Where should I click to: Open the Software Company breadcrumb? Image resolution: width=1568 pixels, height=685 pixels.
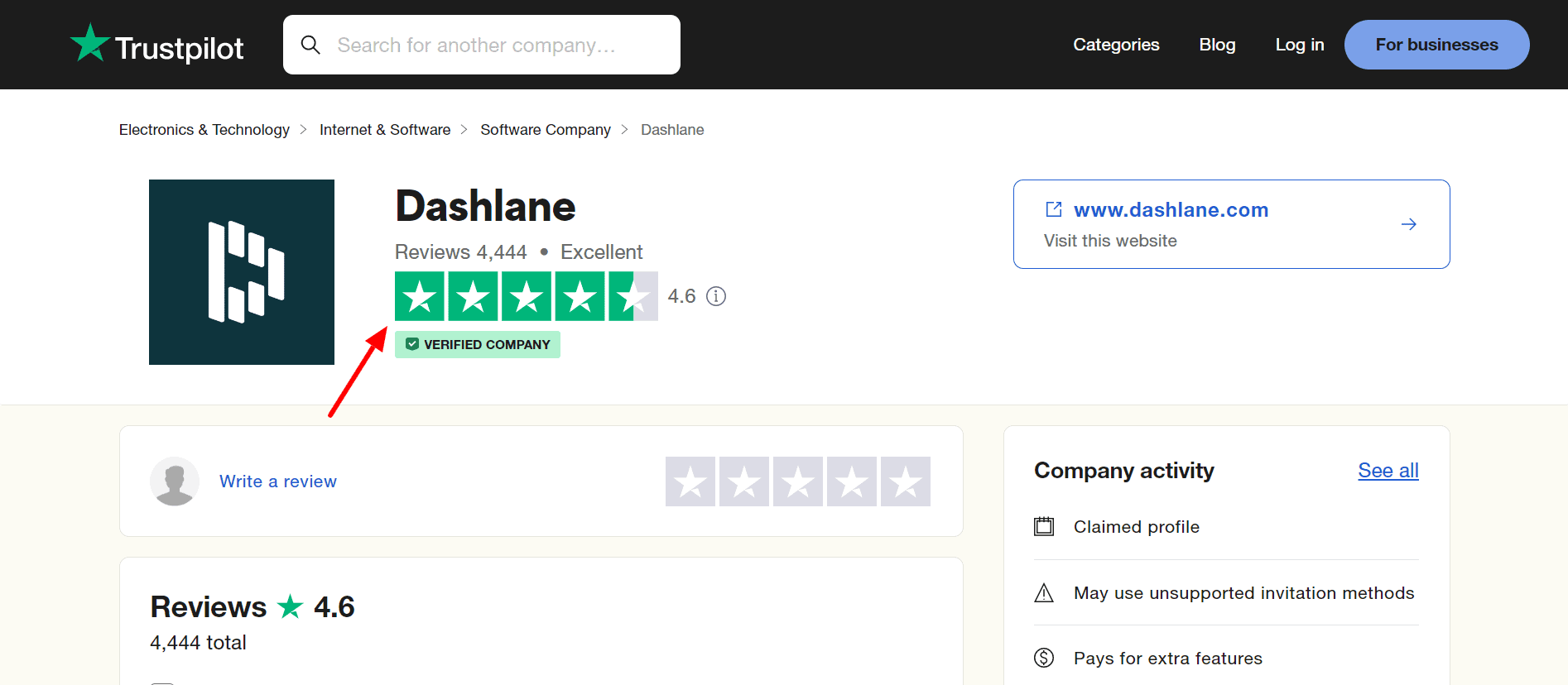546,130
